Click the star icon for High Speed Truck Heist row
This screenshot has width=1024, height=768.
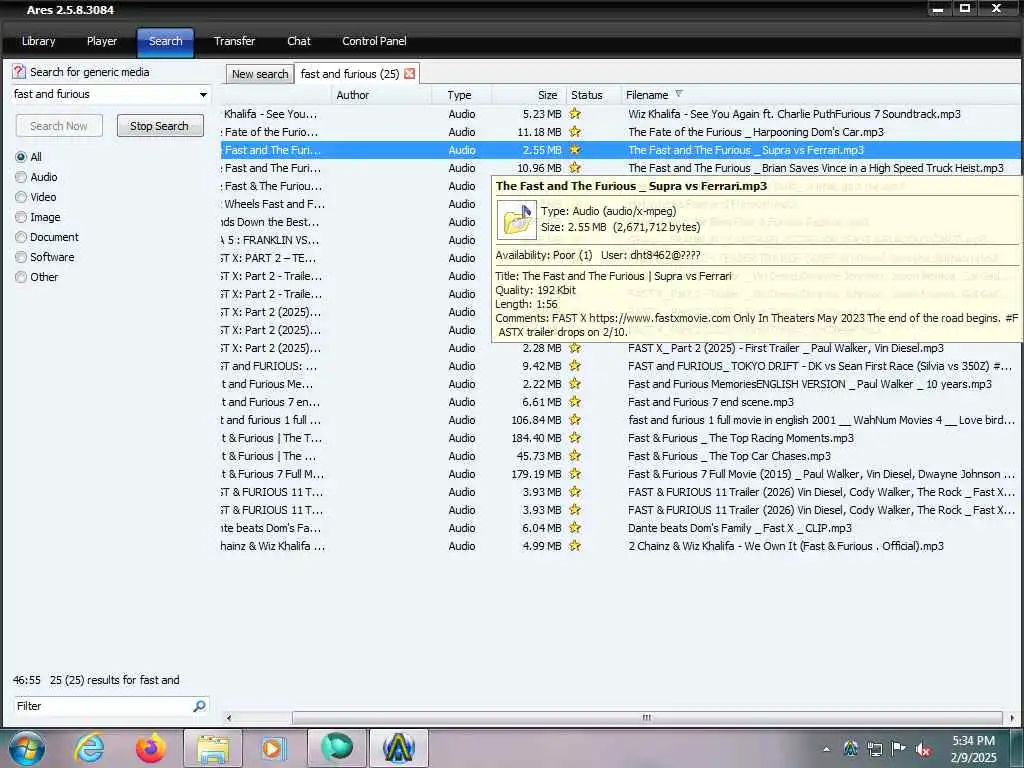tap(575, 168)
